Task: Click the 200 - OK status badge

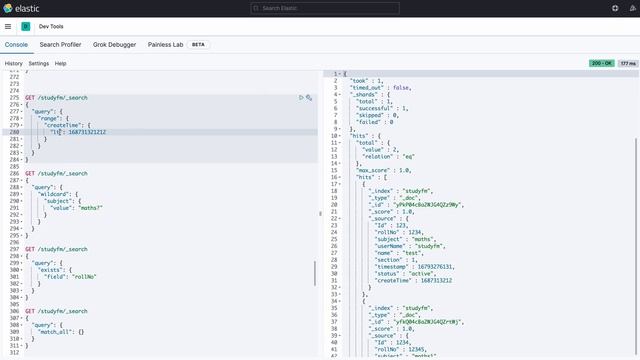Action: click(x=602, y=63)
